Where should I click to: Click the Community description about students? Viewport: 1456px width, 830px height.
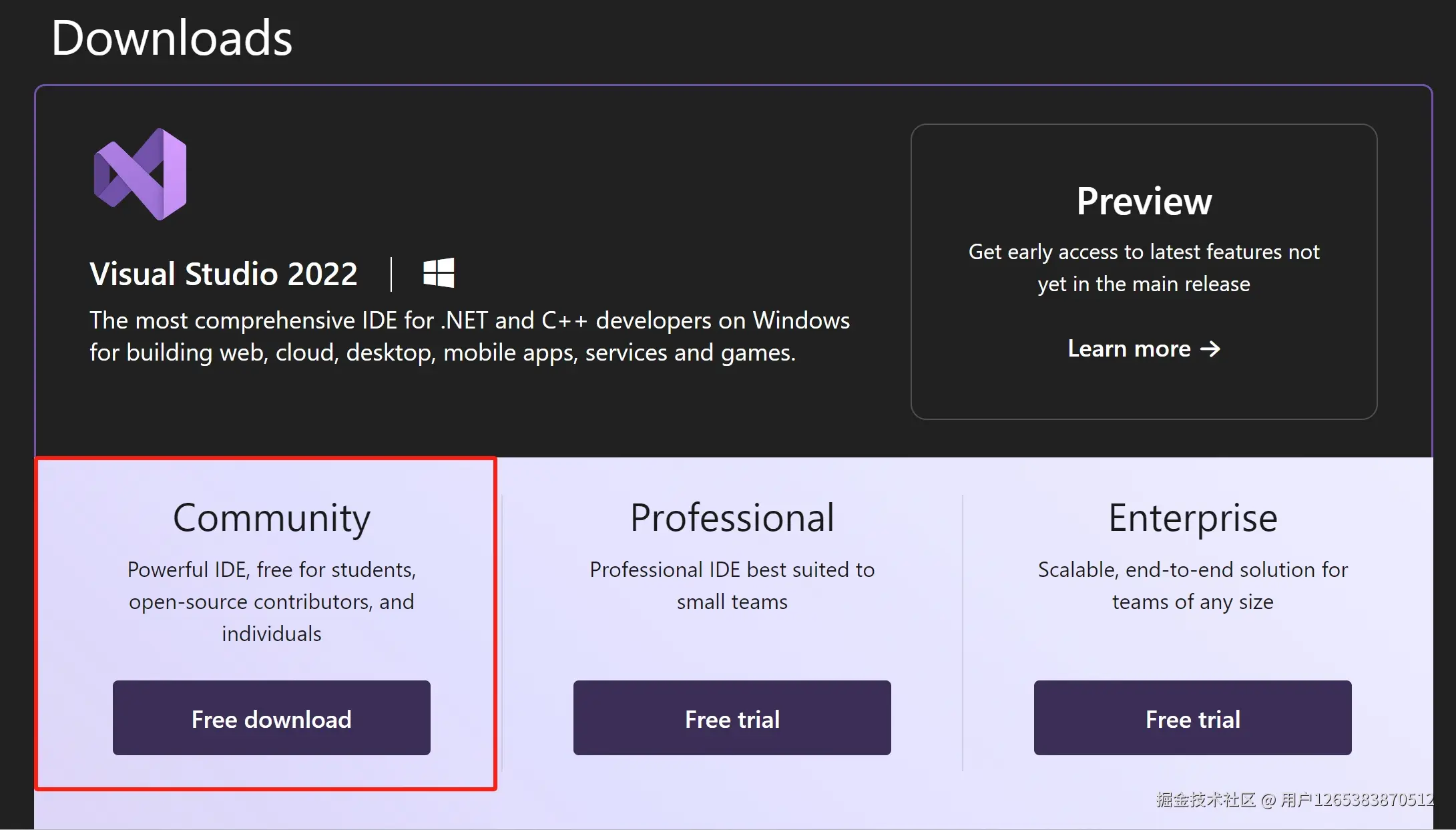271,601
